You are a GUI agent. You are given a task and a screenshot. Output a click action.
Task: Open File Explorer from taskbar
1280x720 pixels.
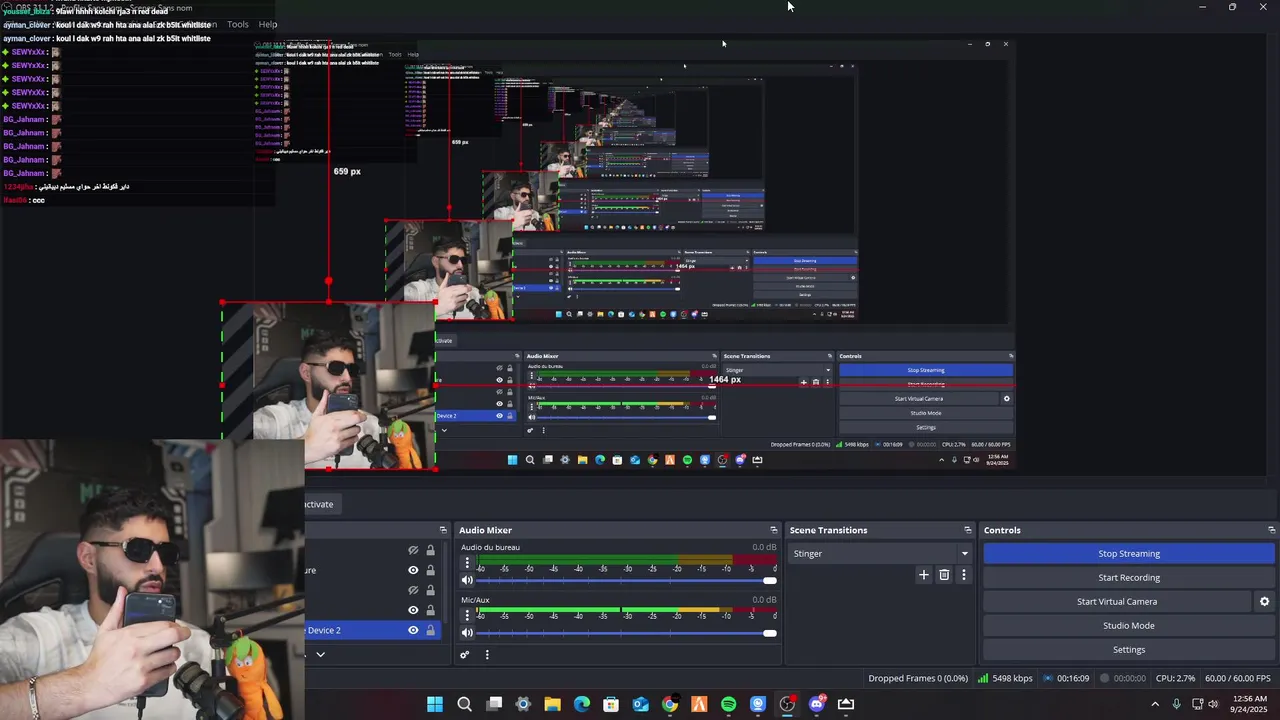[552, 704]
